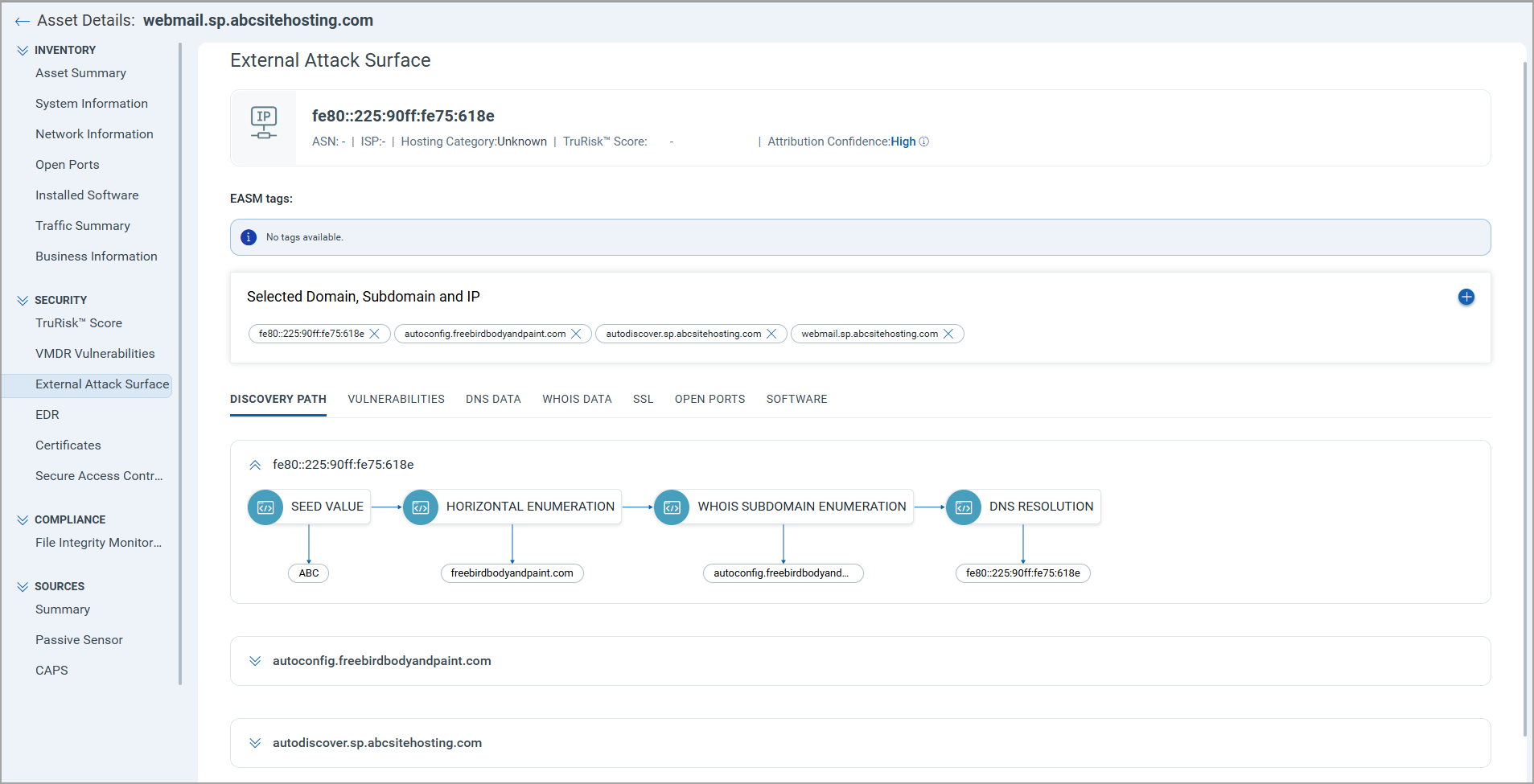This screenshot has height=784, width=1534.
Task: View Installed Software
Action: [x=87, y=195]
